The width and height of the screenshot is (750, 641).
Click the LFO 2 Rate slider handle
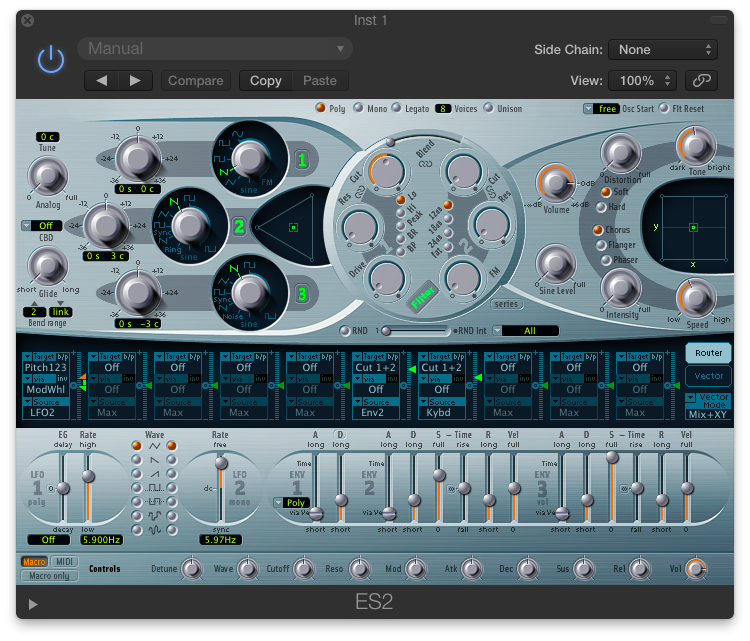tap(221, 463)
